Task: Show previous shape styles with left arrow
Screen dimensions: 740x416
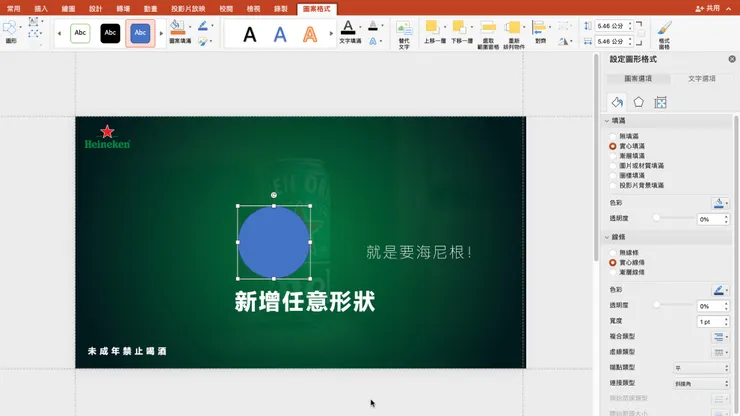Action: [x=59, y=34]
